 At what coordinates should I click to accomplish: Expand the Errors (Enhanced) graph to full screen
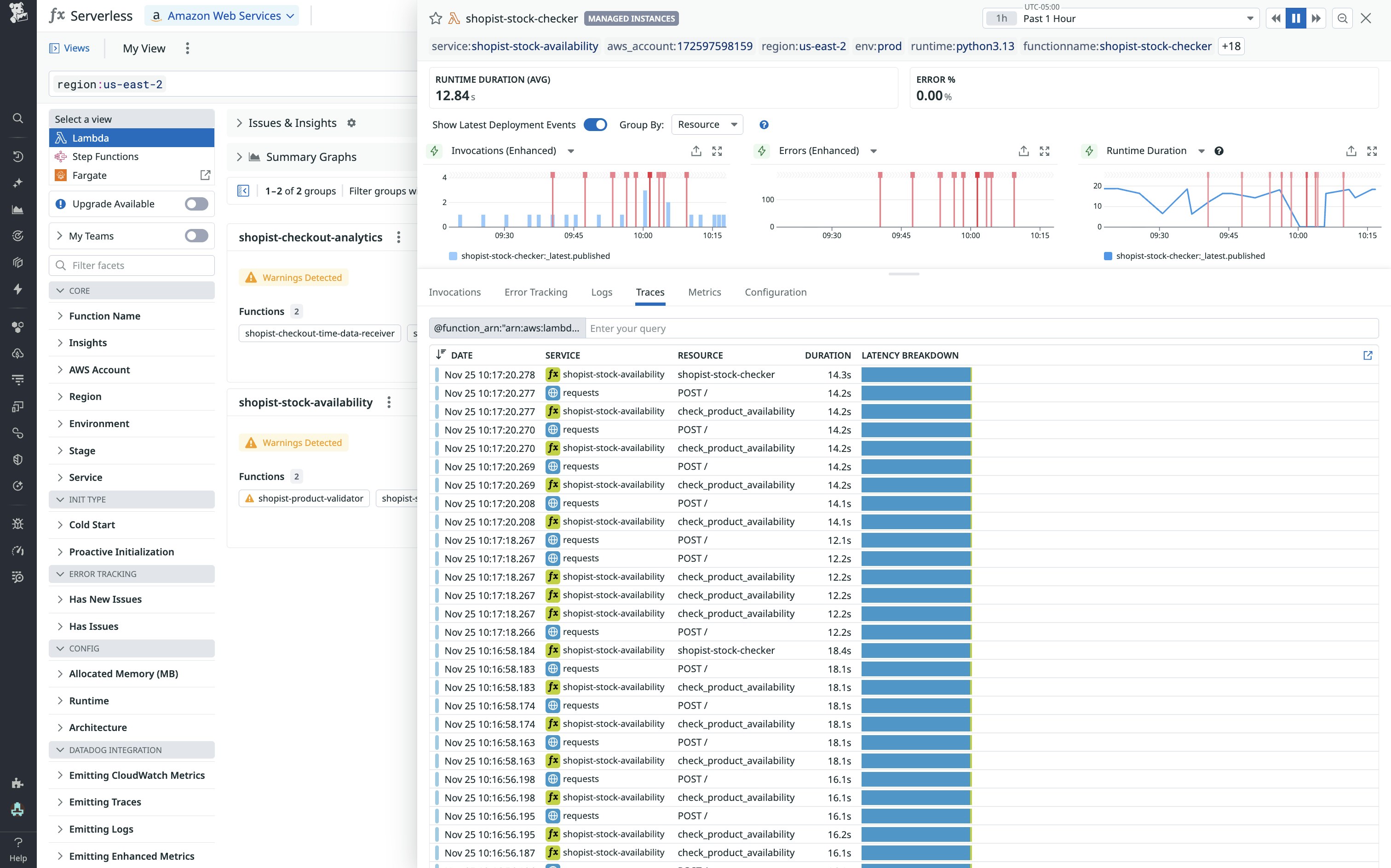pos(1045,150)
